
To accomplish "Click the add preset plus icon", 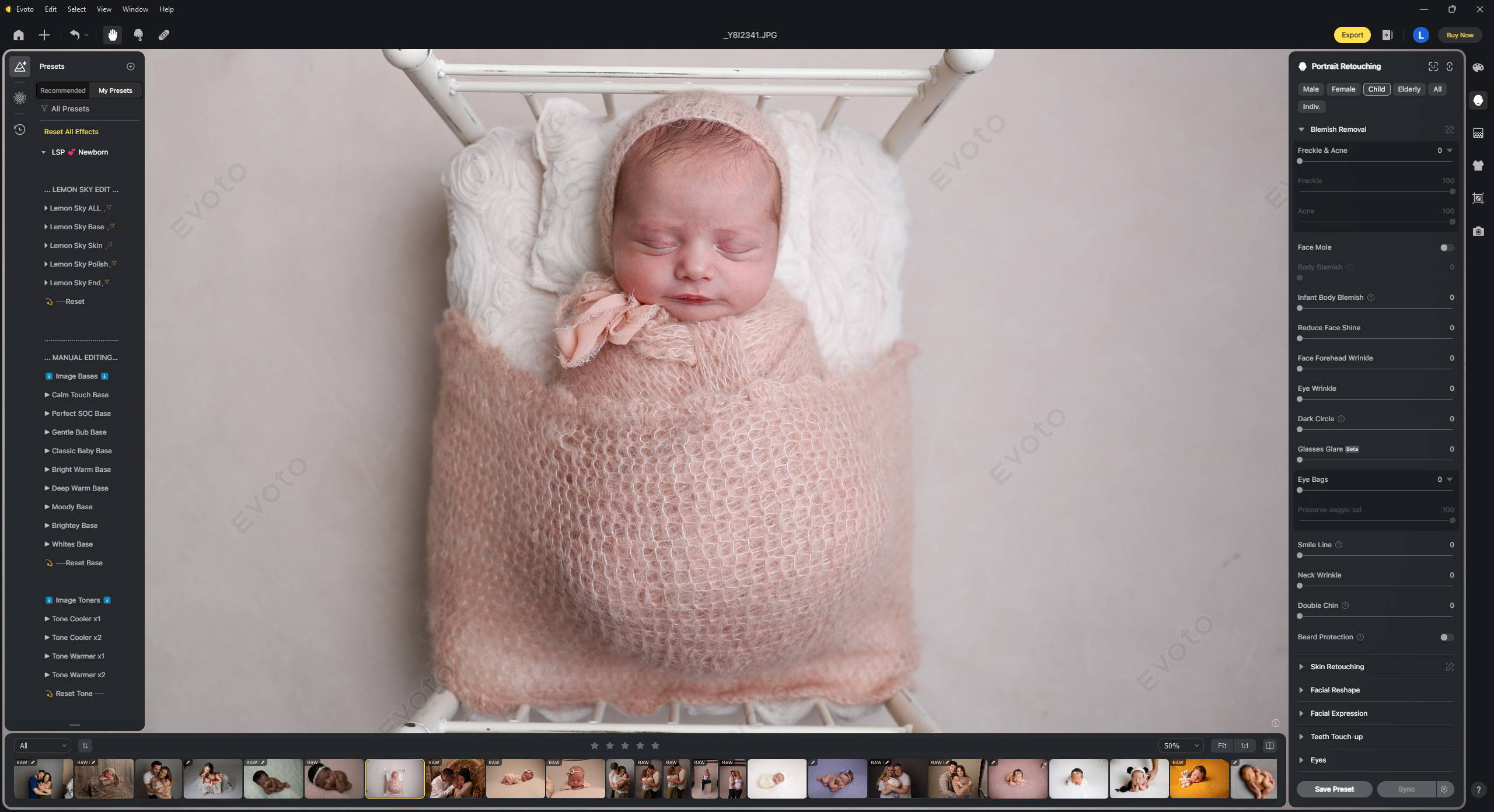I will point(131,66).
